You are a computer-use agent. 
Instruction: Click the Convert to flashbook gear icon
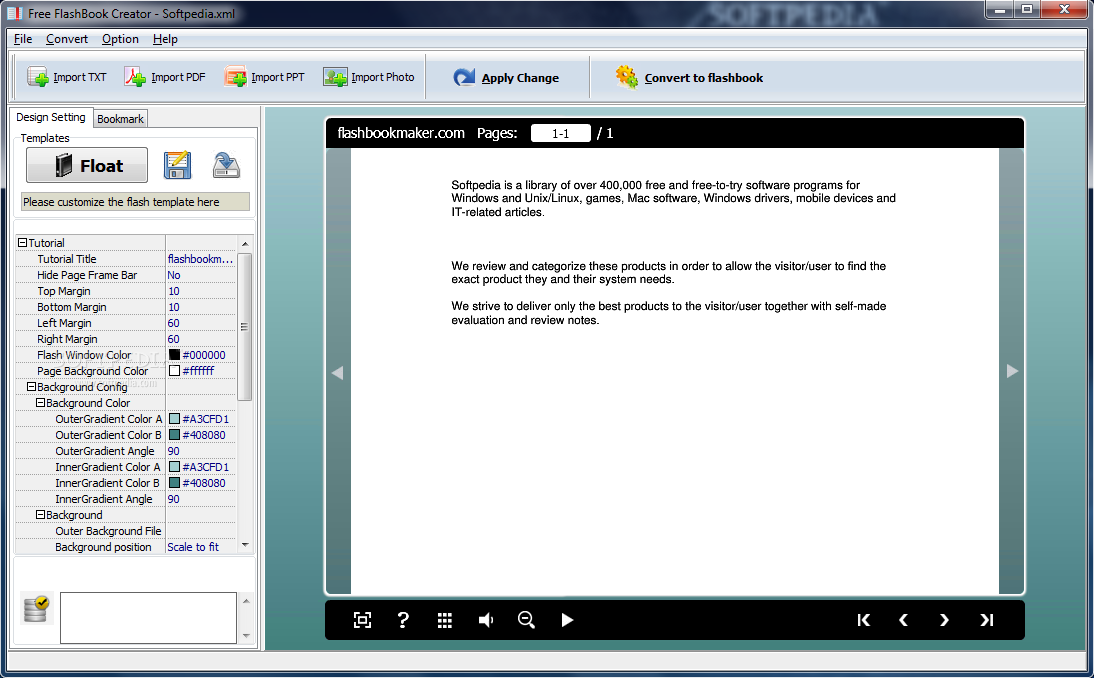627,77
